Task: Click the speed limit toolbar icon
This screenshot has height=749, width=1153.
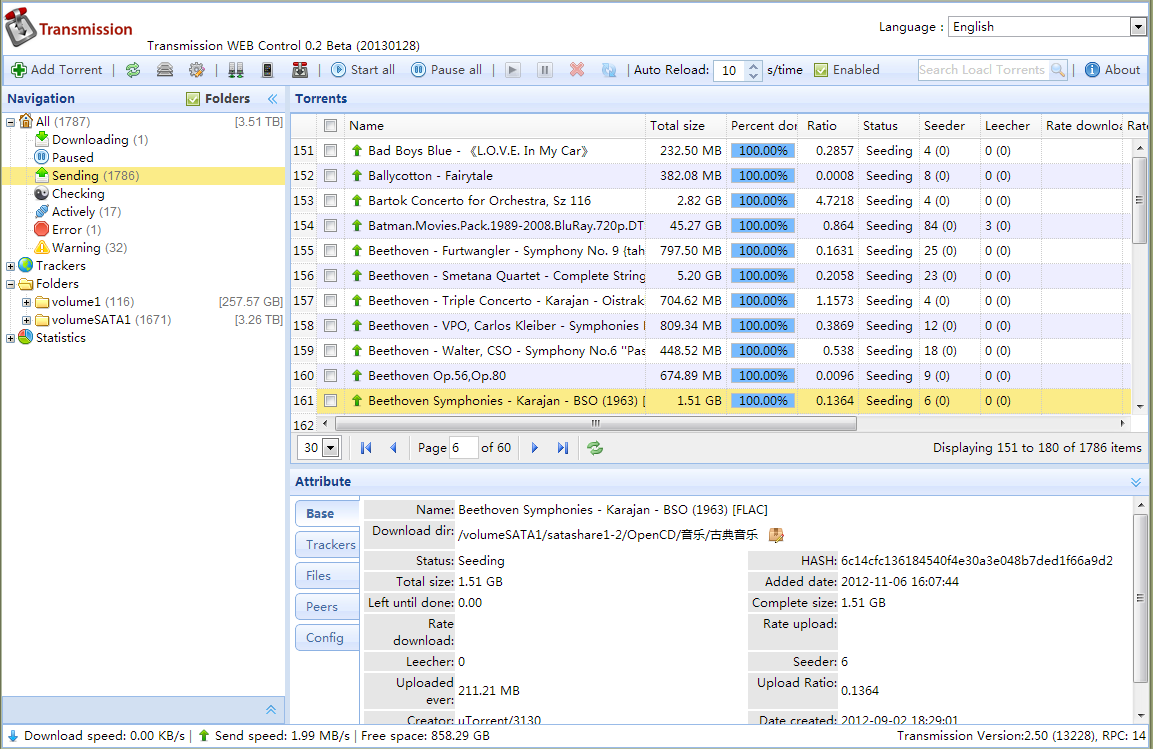Action: pyautogui.click(x=165, y=70)
